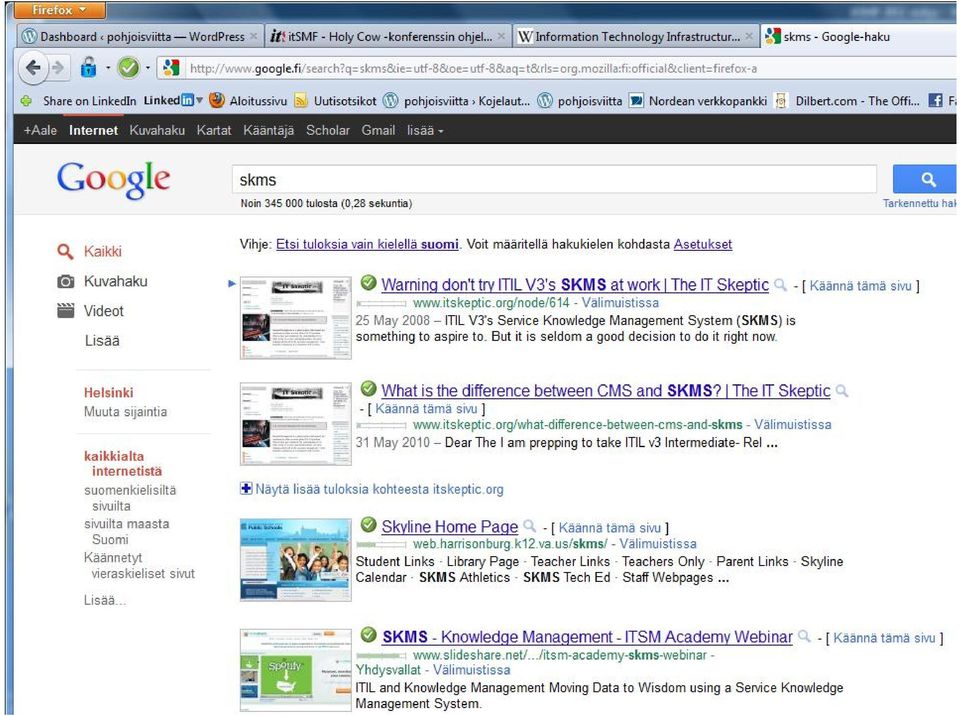Click green check icon beside ITSM Academy Webinar result
Viewport: 960px width, 716px height.
coord(368,635)
